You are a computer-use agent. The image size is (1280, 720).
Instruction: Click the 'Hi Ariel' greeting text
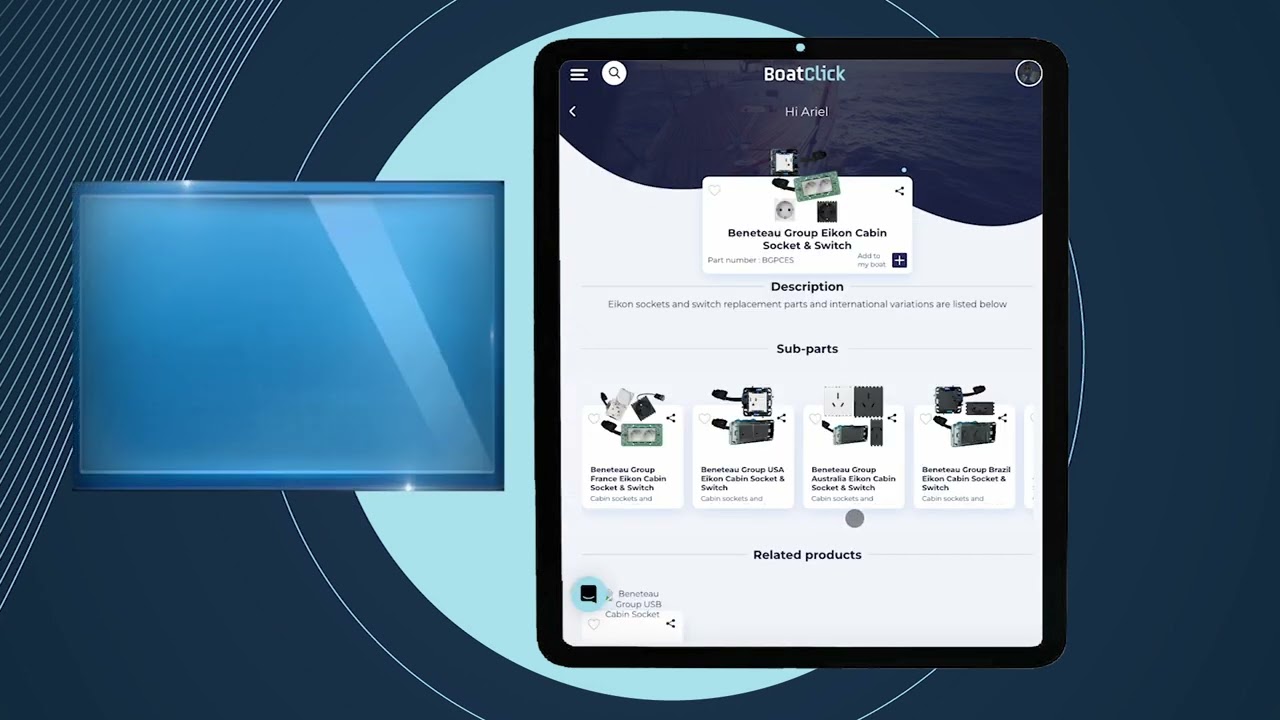pyautogui.click(x=806, y=112)
